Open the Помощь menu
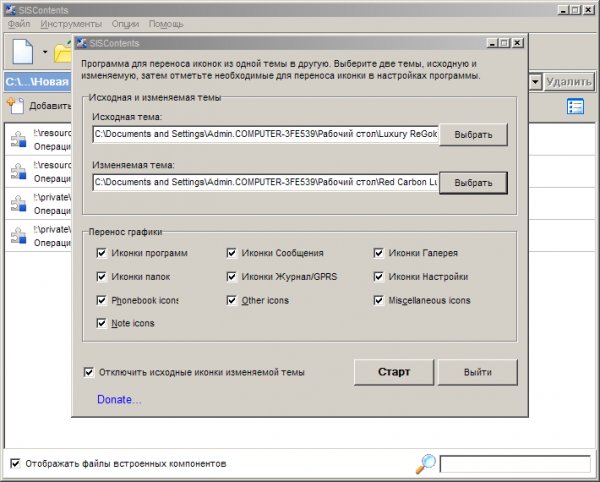600x482 pixels. pyautogui.click(x=166, y=24)
